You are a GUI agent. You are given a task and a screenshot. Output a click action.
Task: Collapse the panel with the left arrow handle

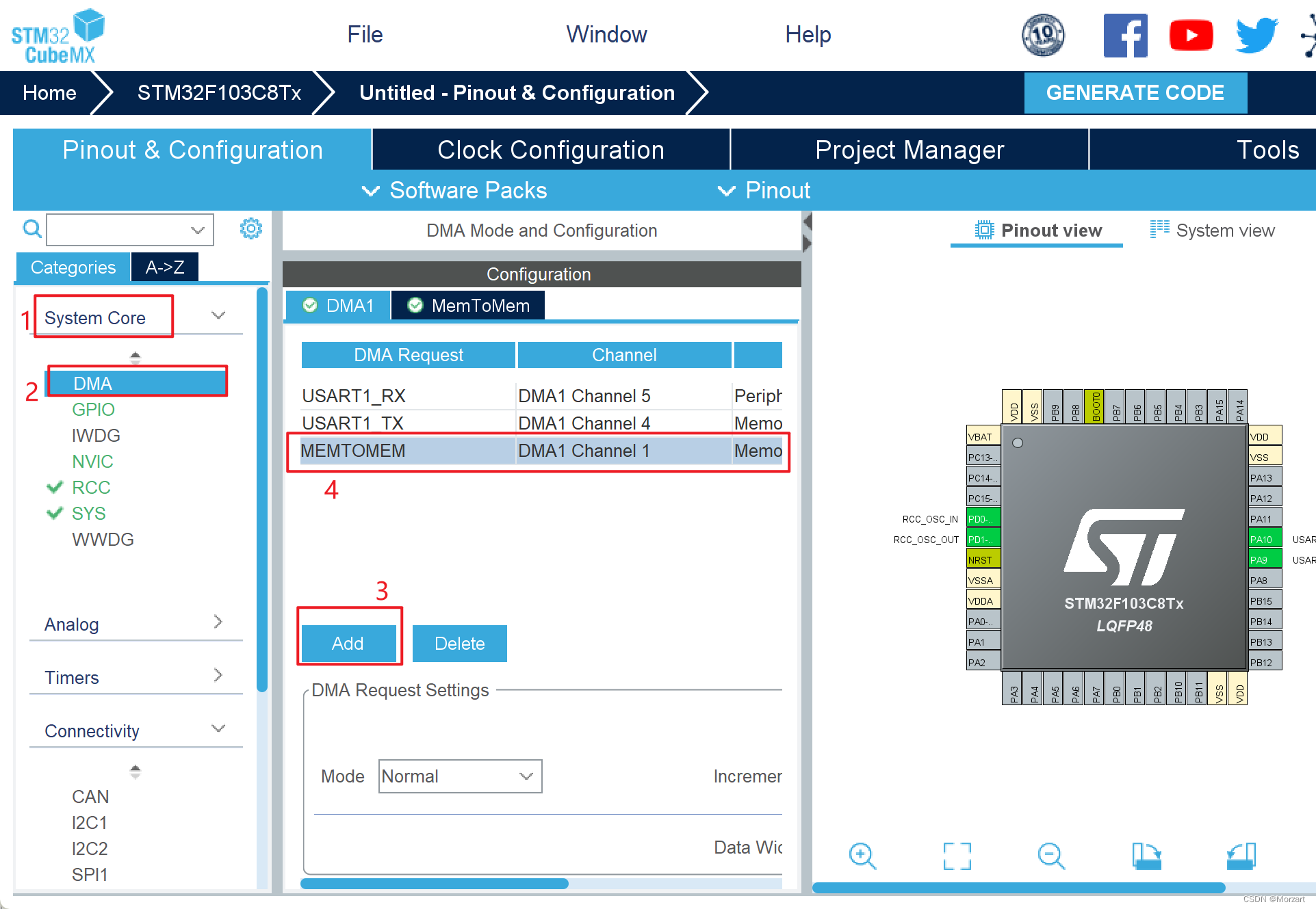(x=807, y=222)
